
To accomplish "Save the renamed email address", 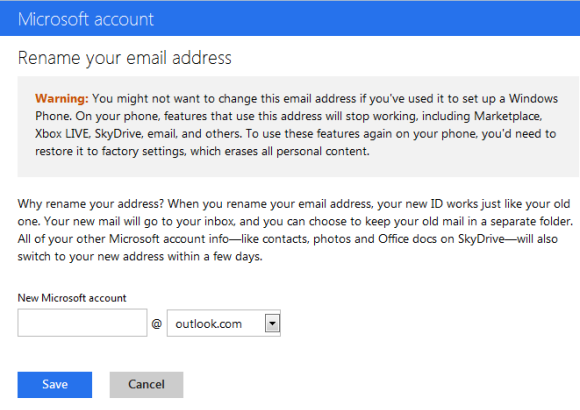I will pyautogui.click(x=55, y=385).
